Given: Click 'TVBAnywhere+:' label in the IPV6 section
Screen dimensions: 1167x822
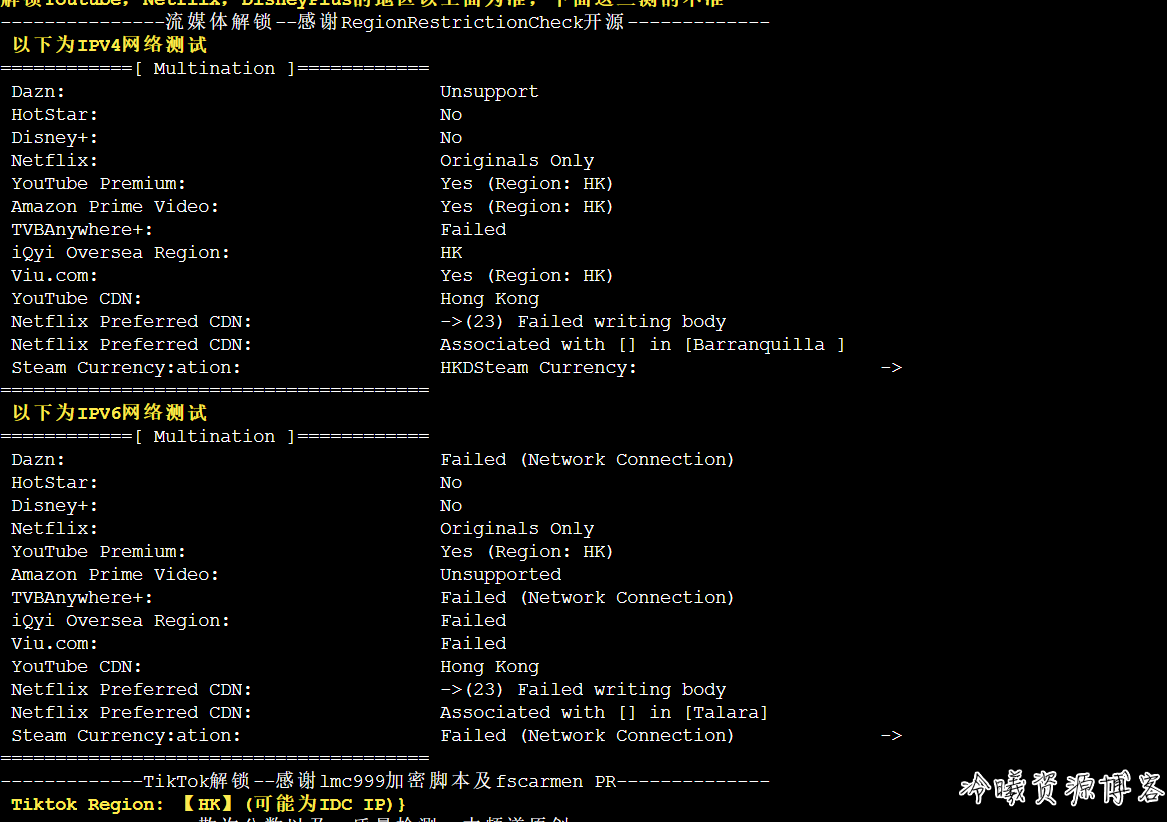Looking at the screenshot, I should (x=82, y=598).
